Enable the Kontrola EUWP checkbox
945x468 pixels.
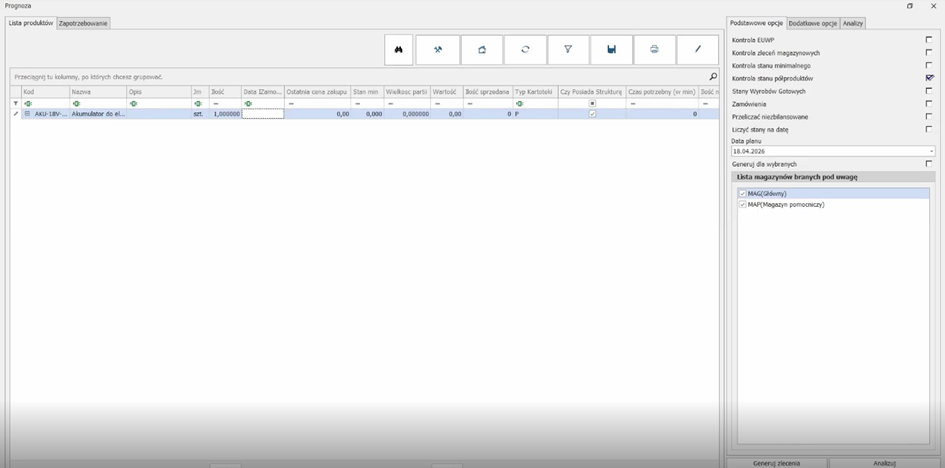(x=929, y=40)
